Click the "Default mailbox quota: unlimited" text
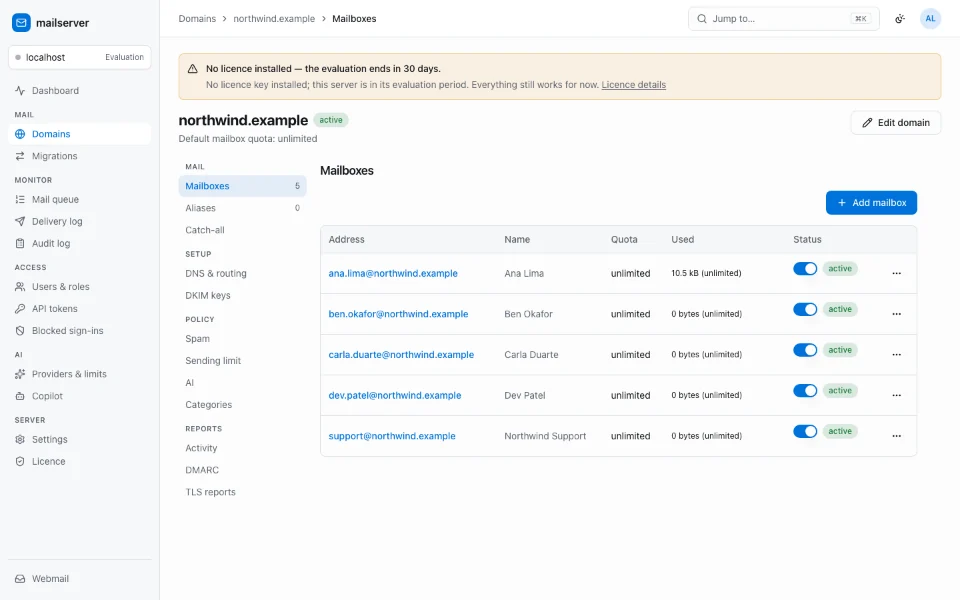Image resolution: width=960 pixels, height=600 pixels. [x=248, y=139]
